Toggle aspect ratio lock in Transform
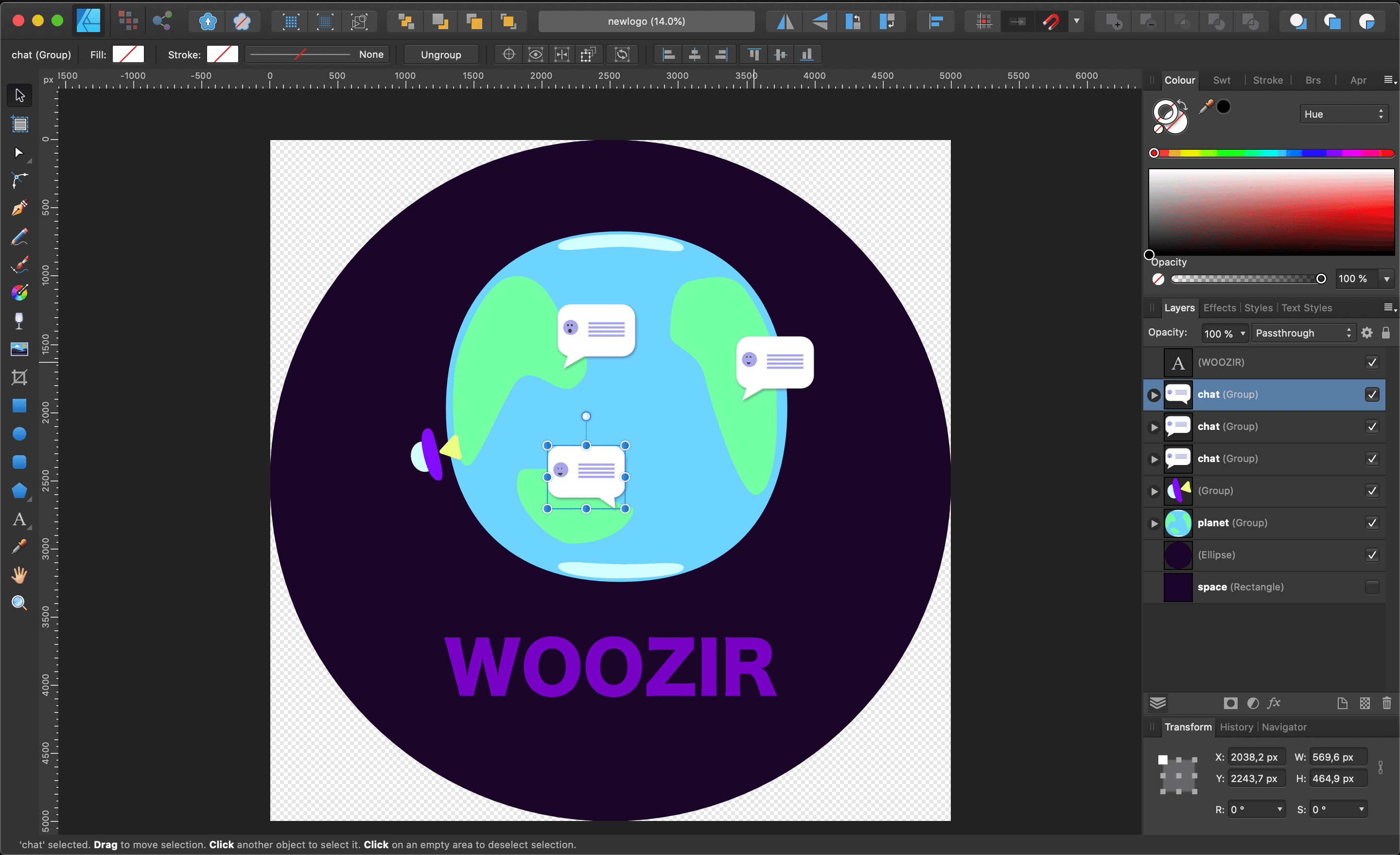 point(1381,767)
